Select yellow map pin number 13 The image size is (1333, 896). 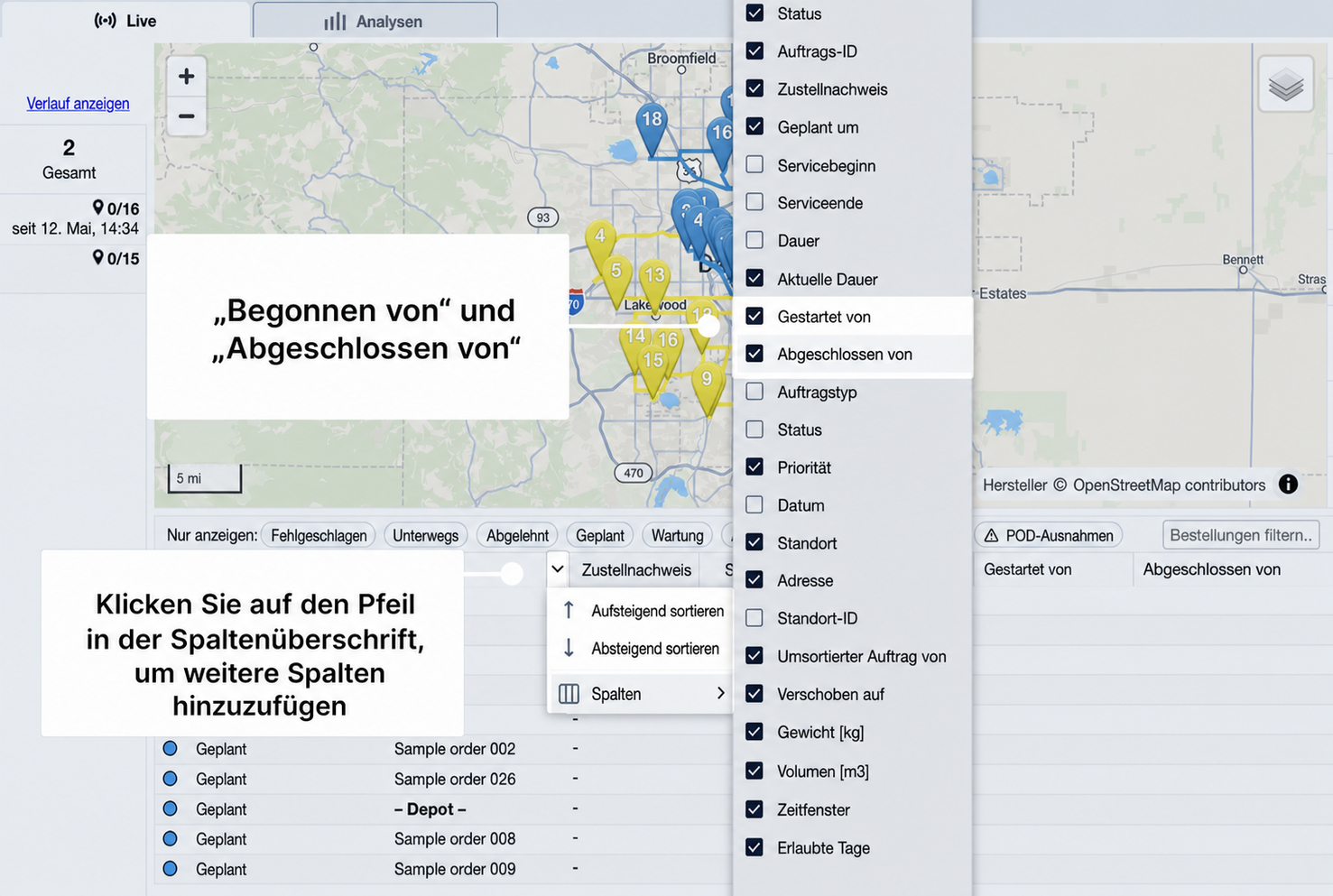654,283
